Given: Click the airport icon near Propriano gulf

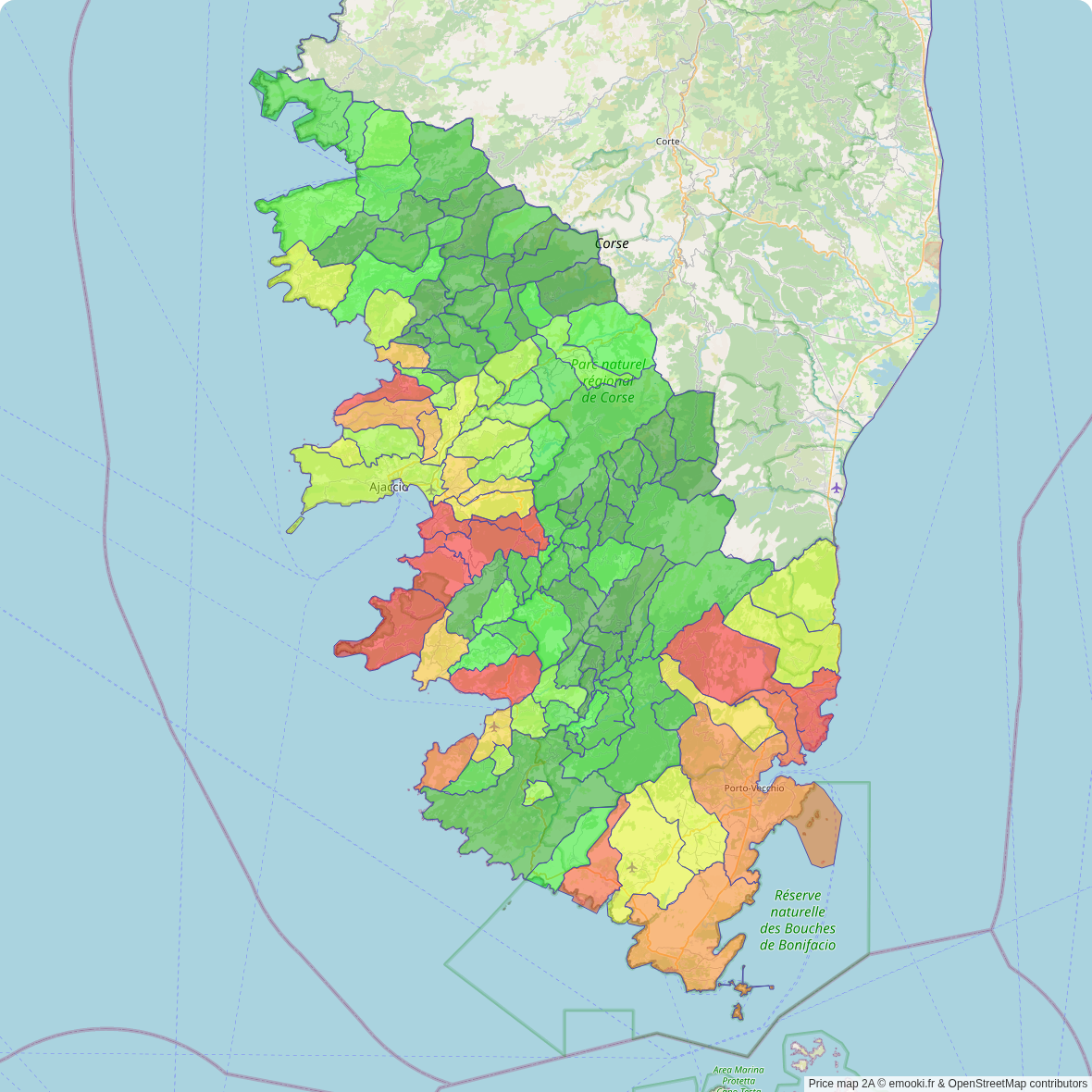Looking at the screenshot, I should click(494, 726).
